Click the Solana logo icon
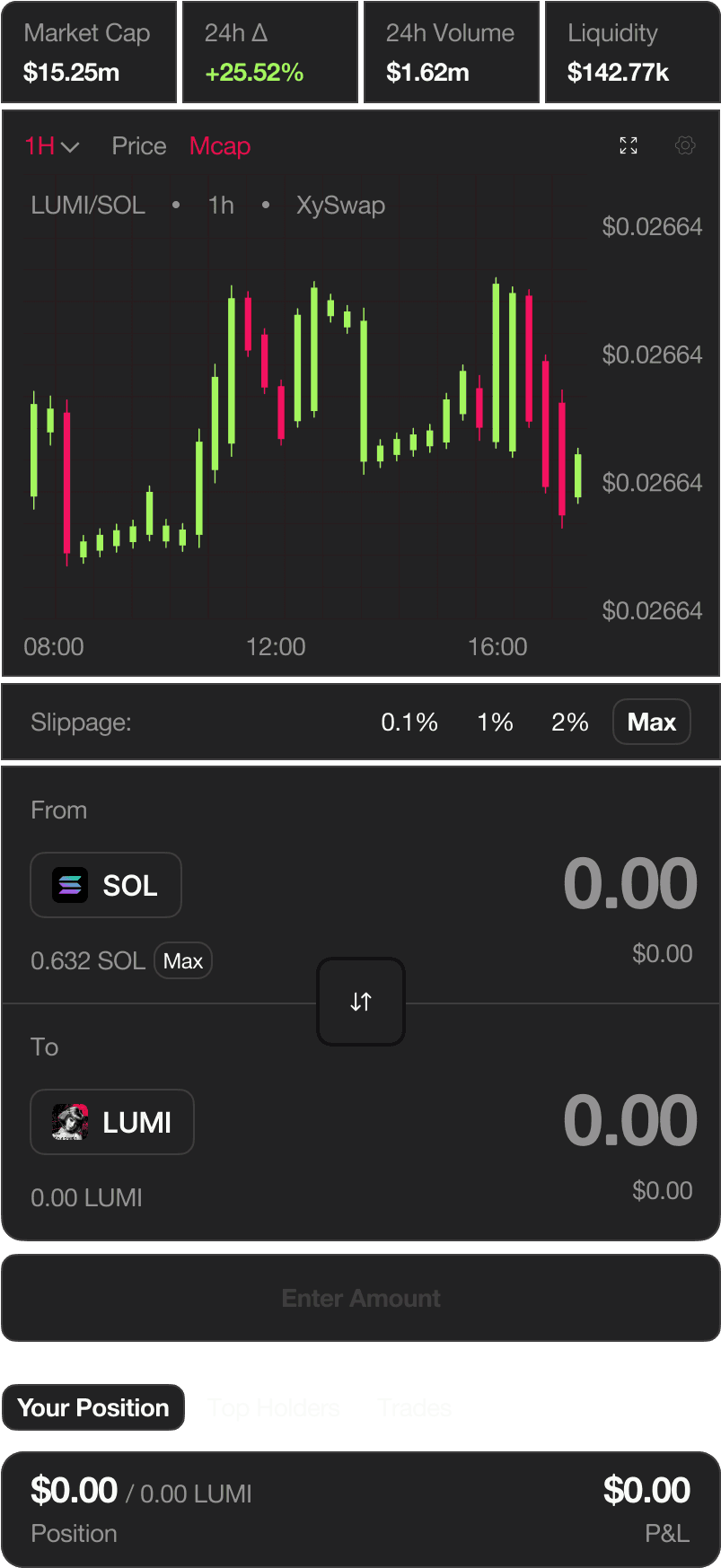 [70, 886]
